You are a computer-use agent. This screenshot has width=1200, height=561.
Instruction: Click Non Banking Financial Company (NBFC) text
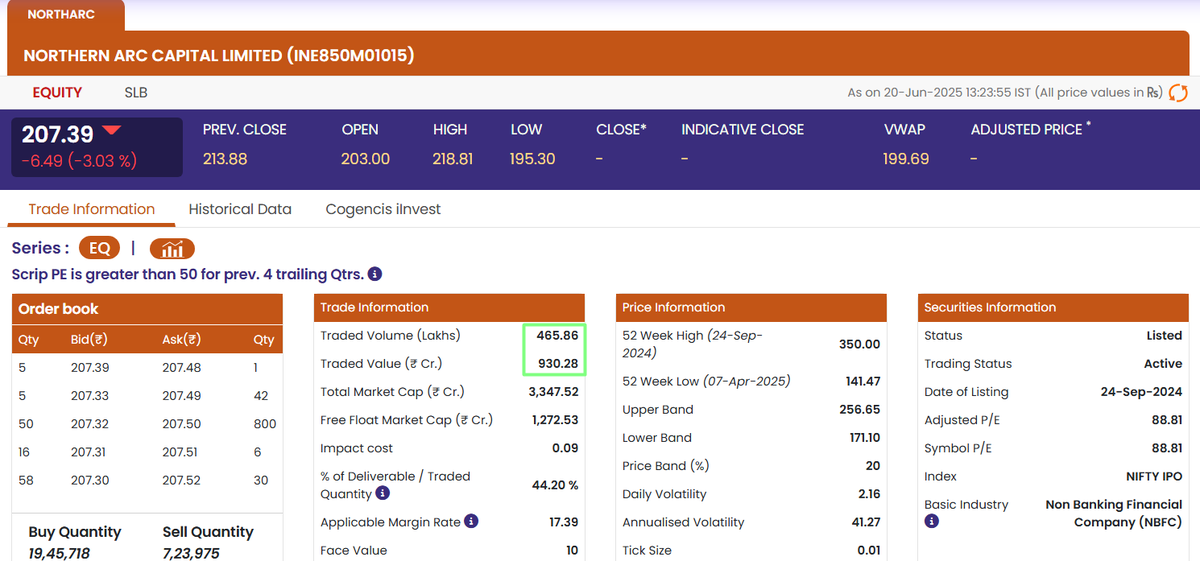(1114, 513)
